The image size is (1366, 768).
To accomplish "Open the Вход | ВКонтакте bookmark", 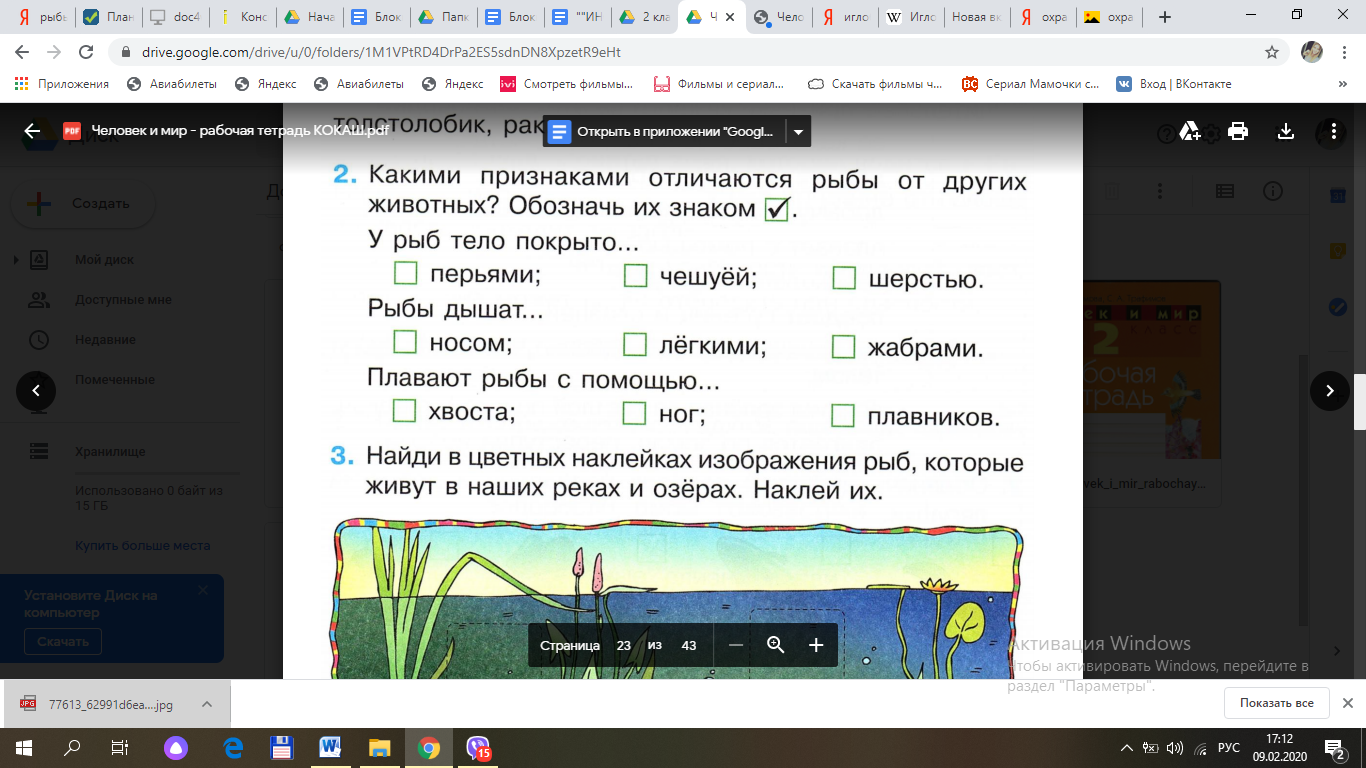I will (1173, 84).
